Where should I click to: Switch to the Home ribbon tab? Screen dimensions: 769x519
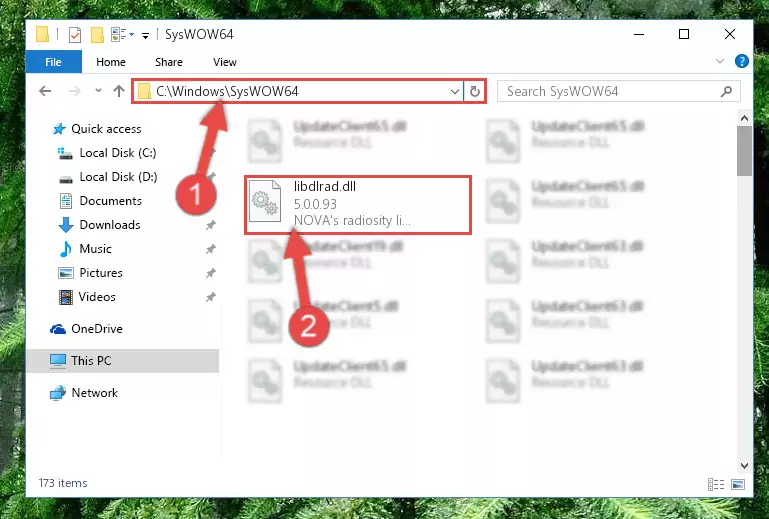pos(111,62)
